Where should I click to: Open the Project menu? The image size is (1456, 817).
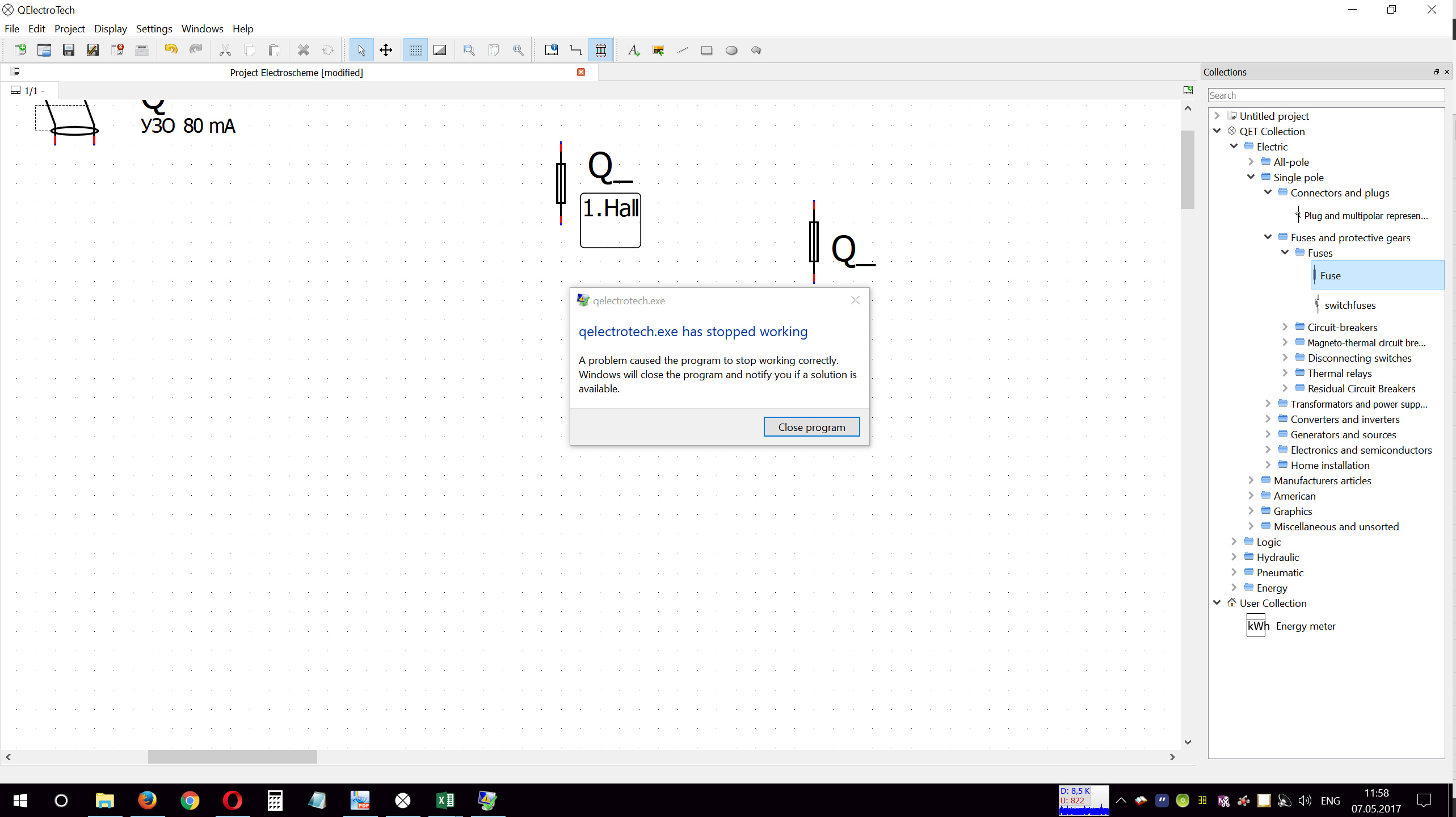point(69,29)
